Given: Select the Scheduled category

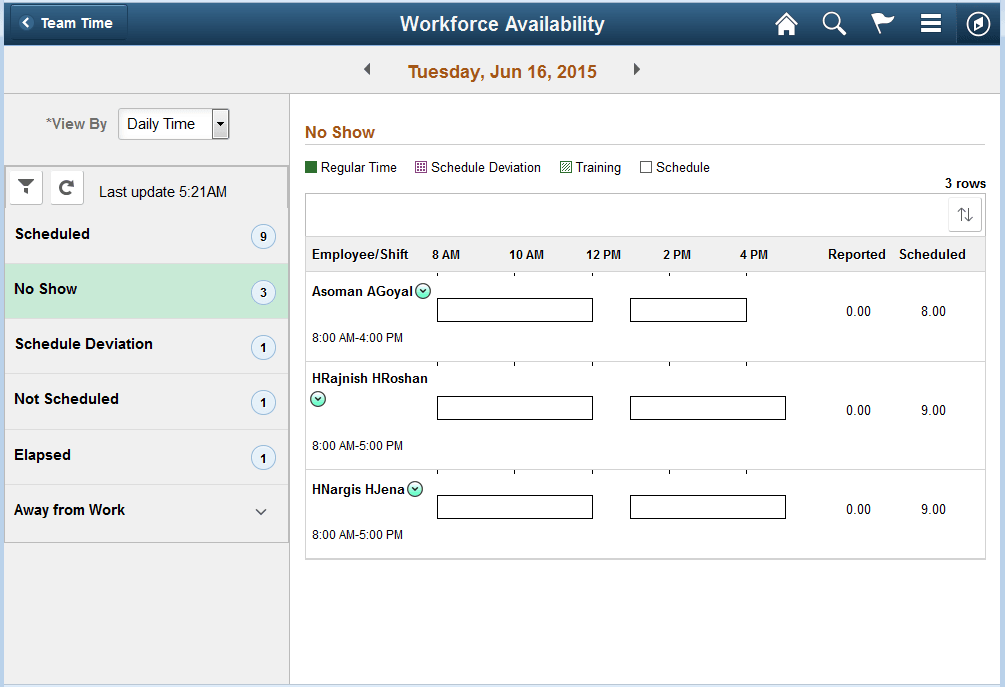Looking at the screenshot, I should pos(147,235).
